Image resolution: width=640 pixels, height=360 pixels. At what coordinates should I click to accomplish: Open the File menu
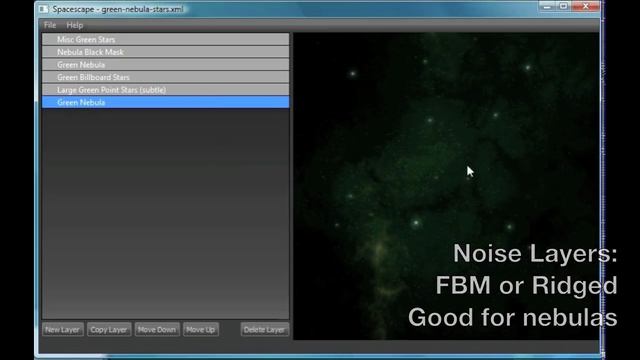pyautogui.click(x=50, y=25)
